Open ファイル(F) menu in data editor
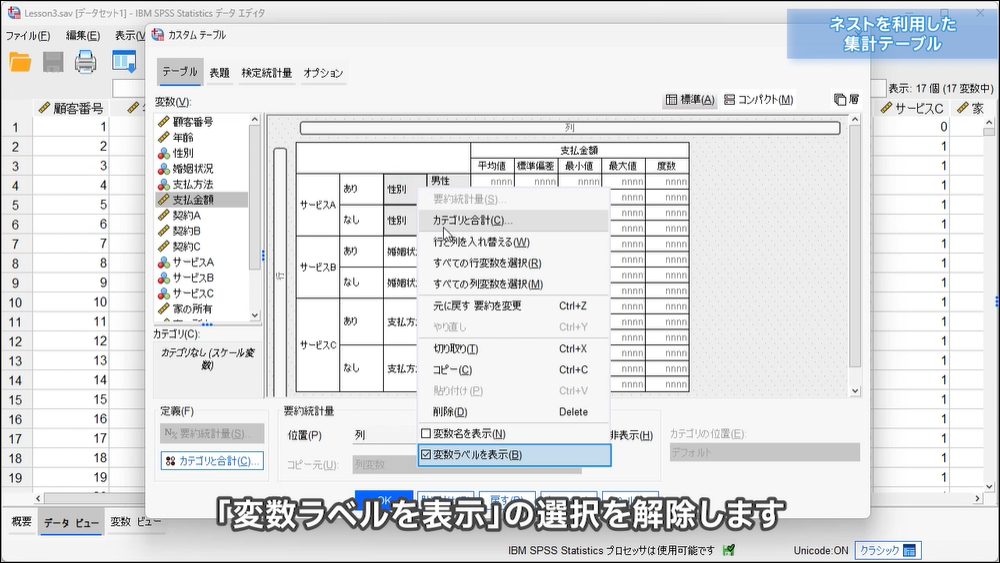1000x563 pixels. (27, 36)
